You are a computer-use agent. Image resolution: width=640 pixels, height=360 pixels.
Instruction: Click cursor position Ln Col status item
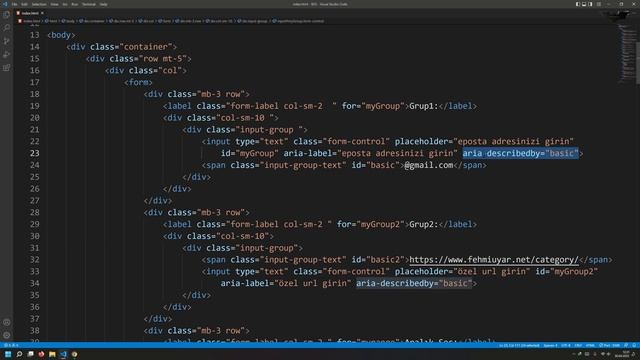tap(519, 345)
